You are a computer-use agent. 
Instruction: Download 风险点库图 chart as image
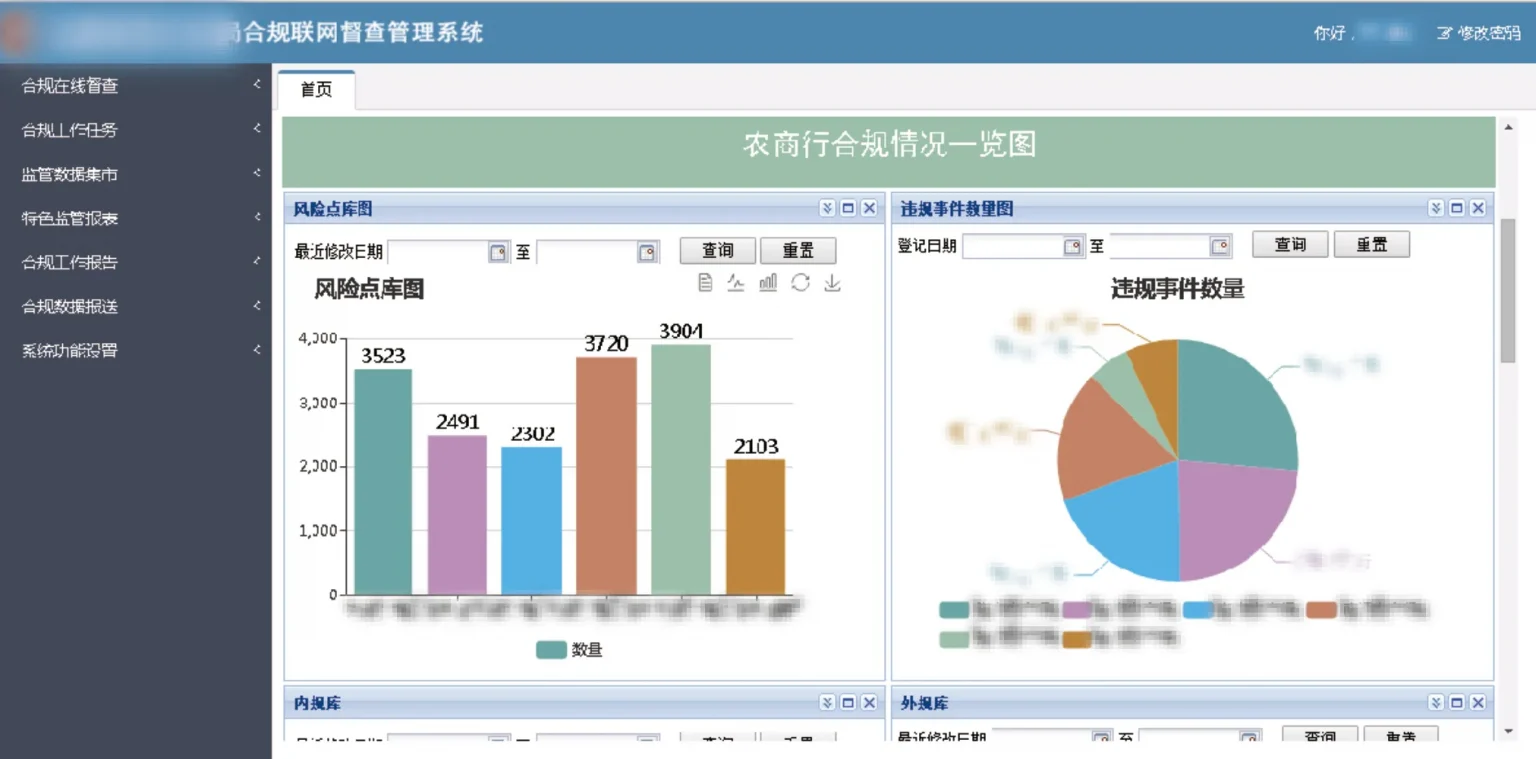pos(832,283)
